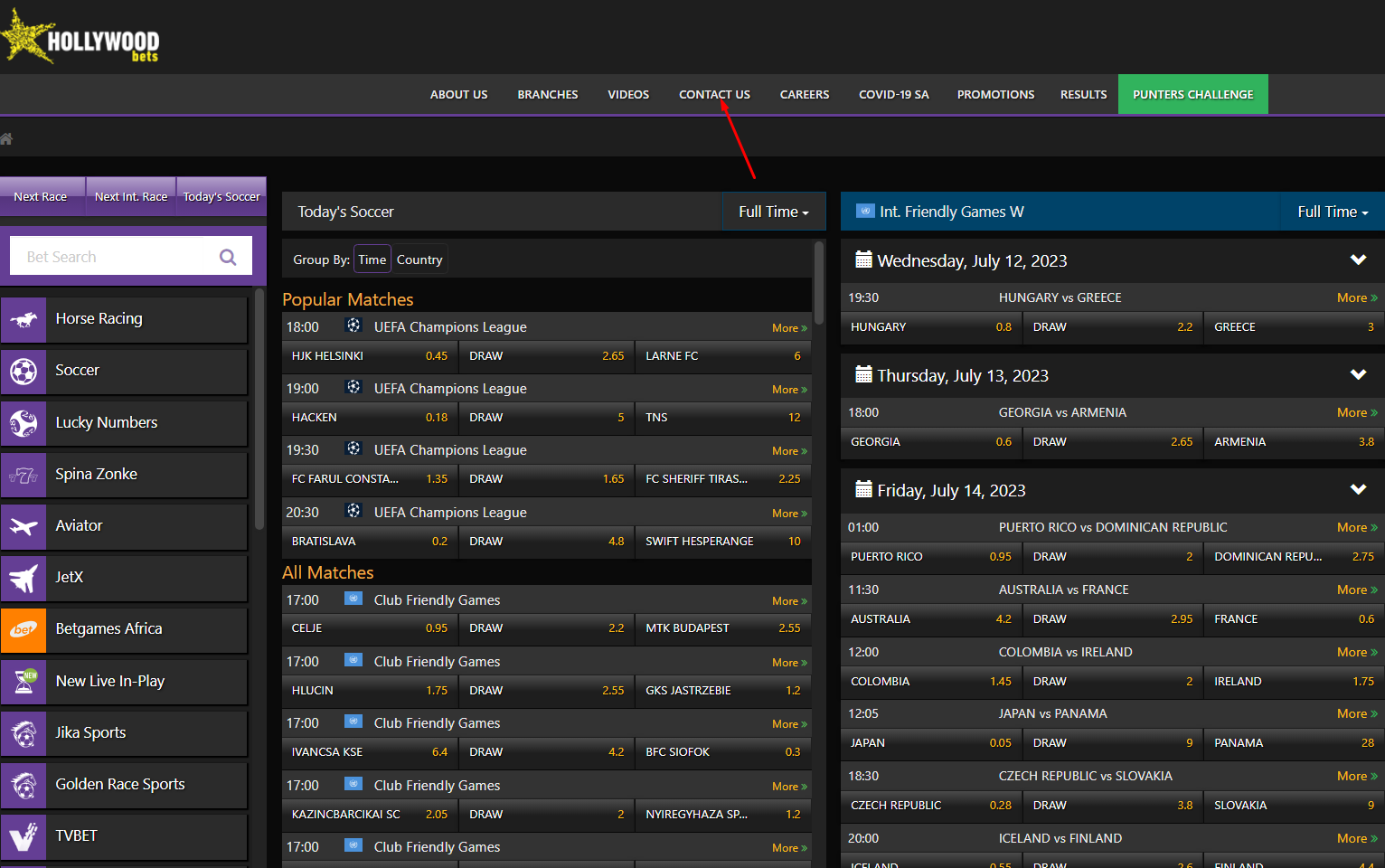This screenshot has width=1385, height=868.
Task: Open the Lucky Numbers icon
Action: 24,423
